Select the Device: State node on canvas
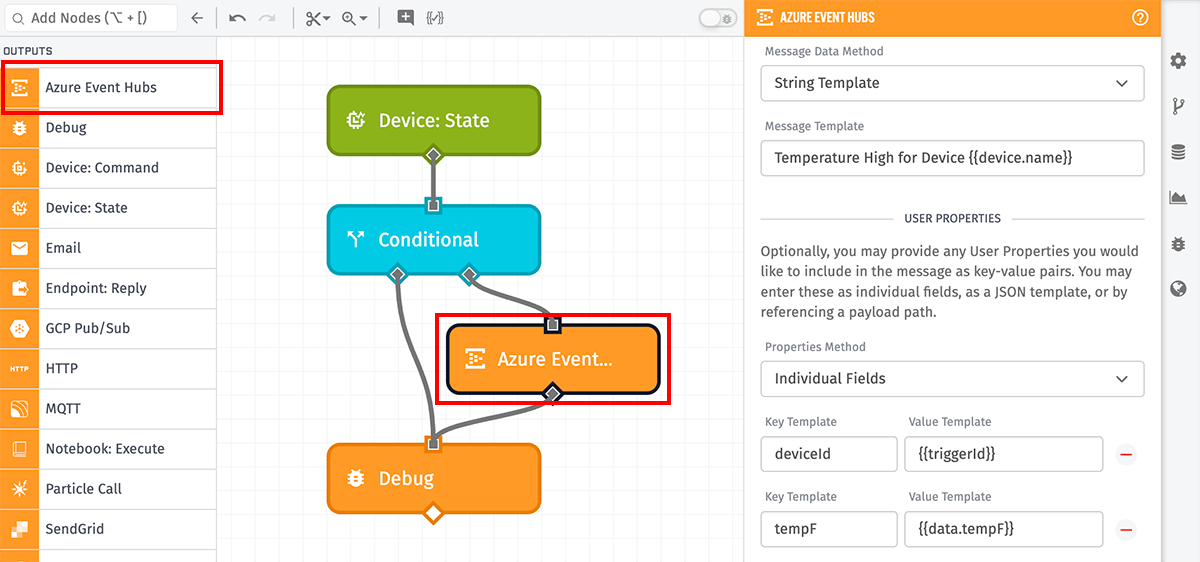The width and height of the screenshot is (1200, 562). pos(434,120)
